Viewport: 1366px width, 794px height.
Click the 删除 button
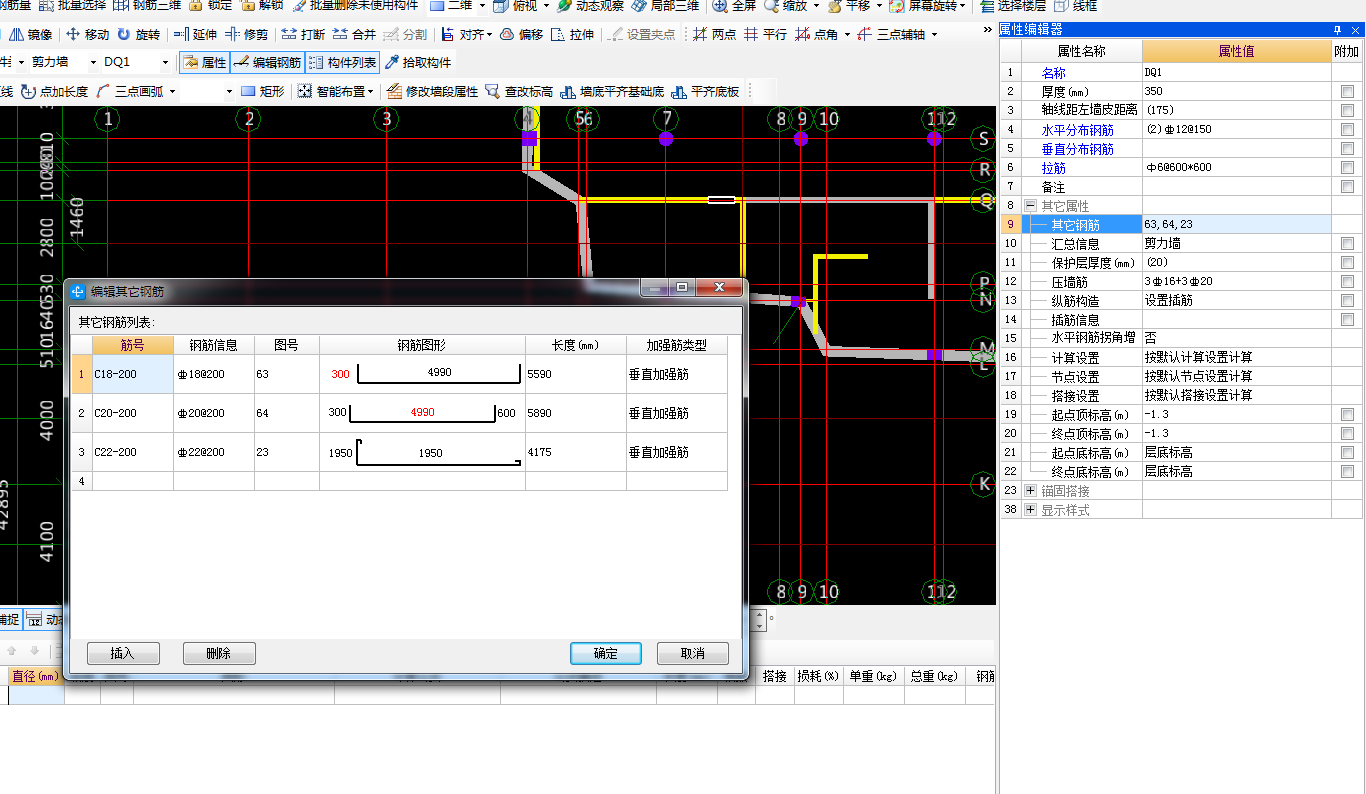coord(219,653)
